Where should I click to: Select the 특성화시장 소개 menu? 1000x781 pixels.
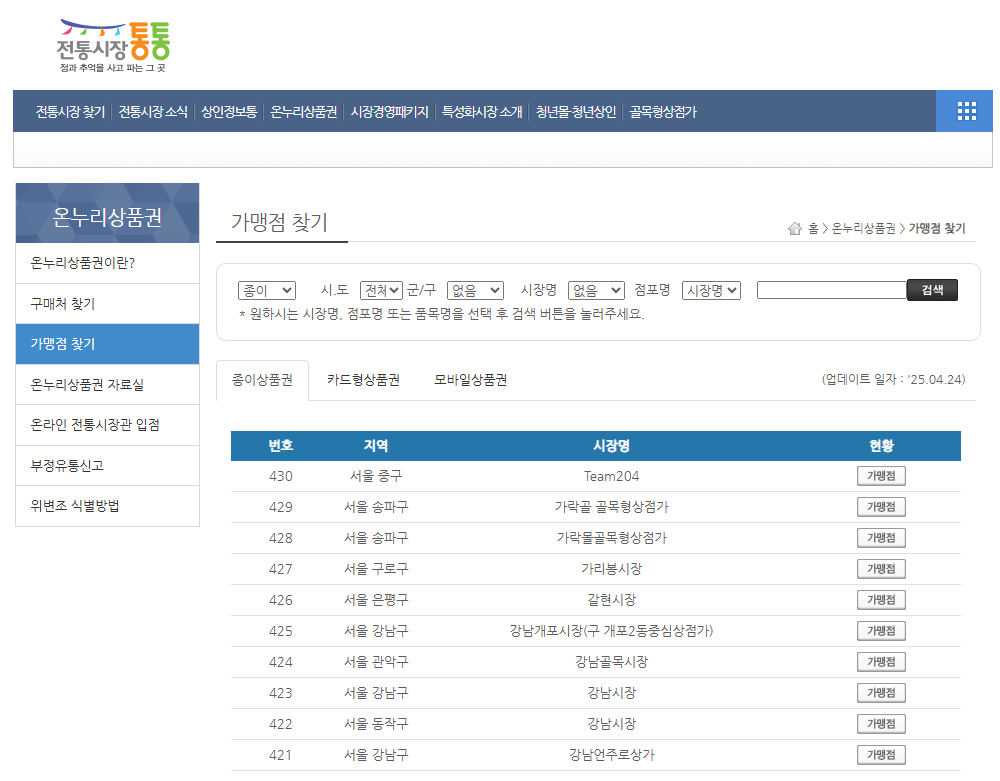(482, 112)
